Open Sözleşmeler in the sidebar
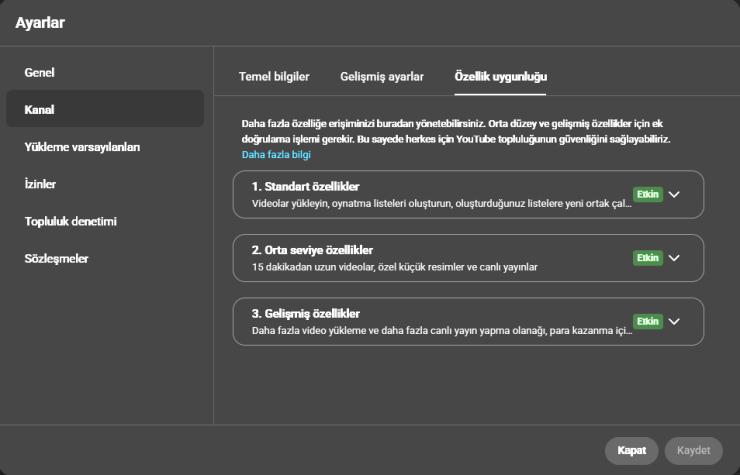Screen dimensions: 740x475 [56, 258]
